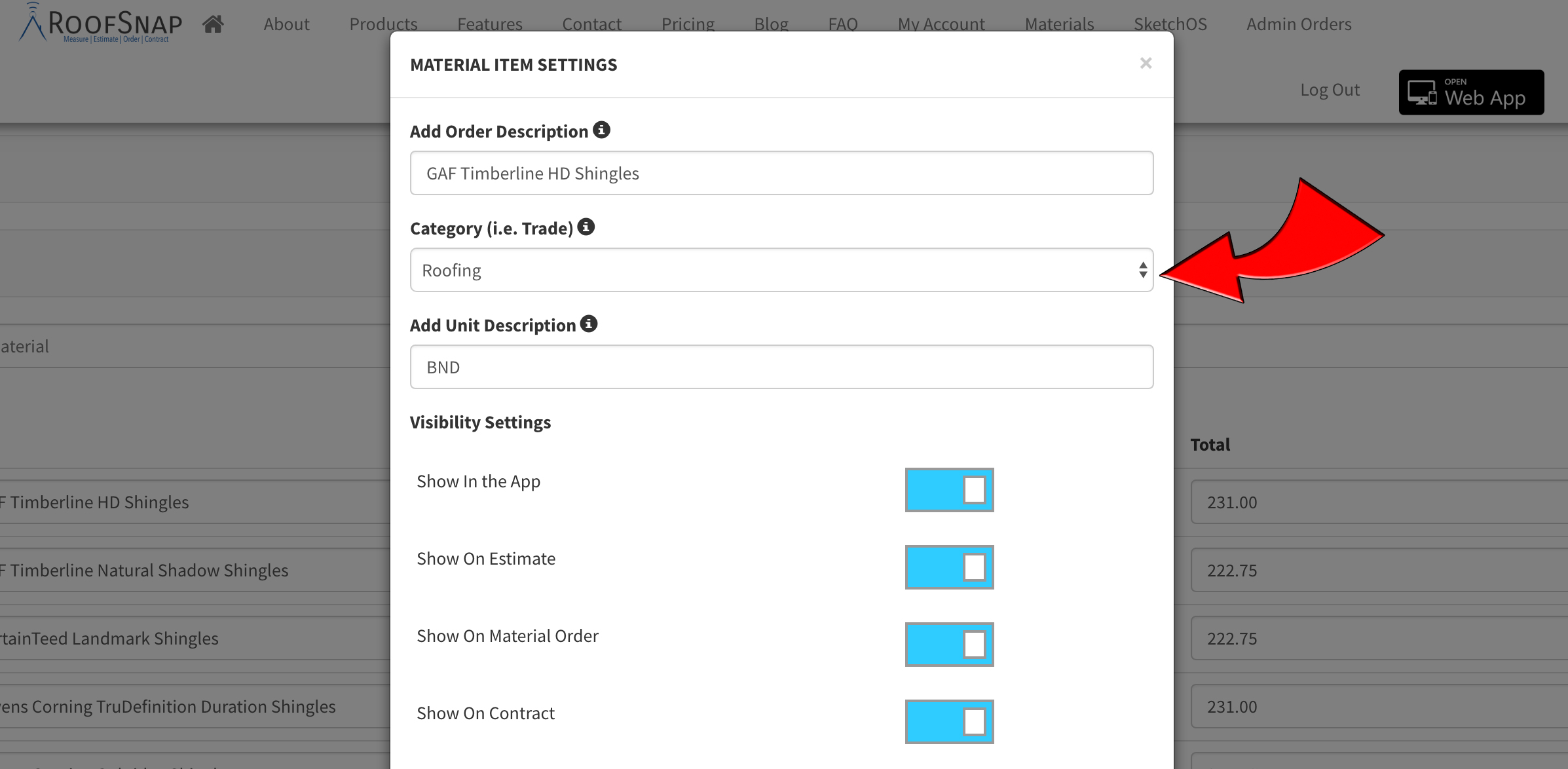The image size is (1568, 769).
Task: Open the My Account menu item
Action: click(941, 24)
